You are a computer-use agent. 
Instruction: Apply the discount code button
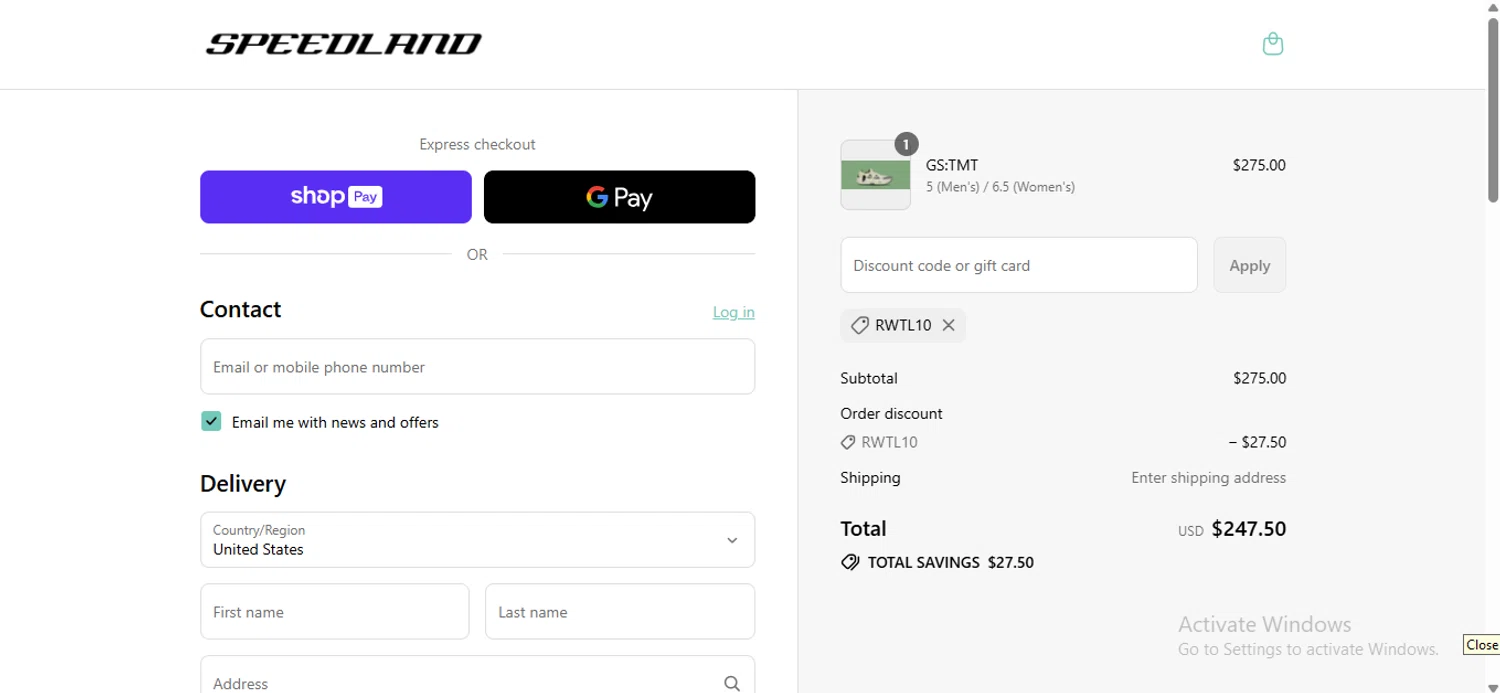click(x=1250, y=265)
